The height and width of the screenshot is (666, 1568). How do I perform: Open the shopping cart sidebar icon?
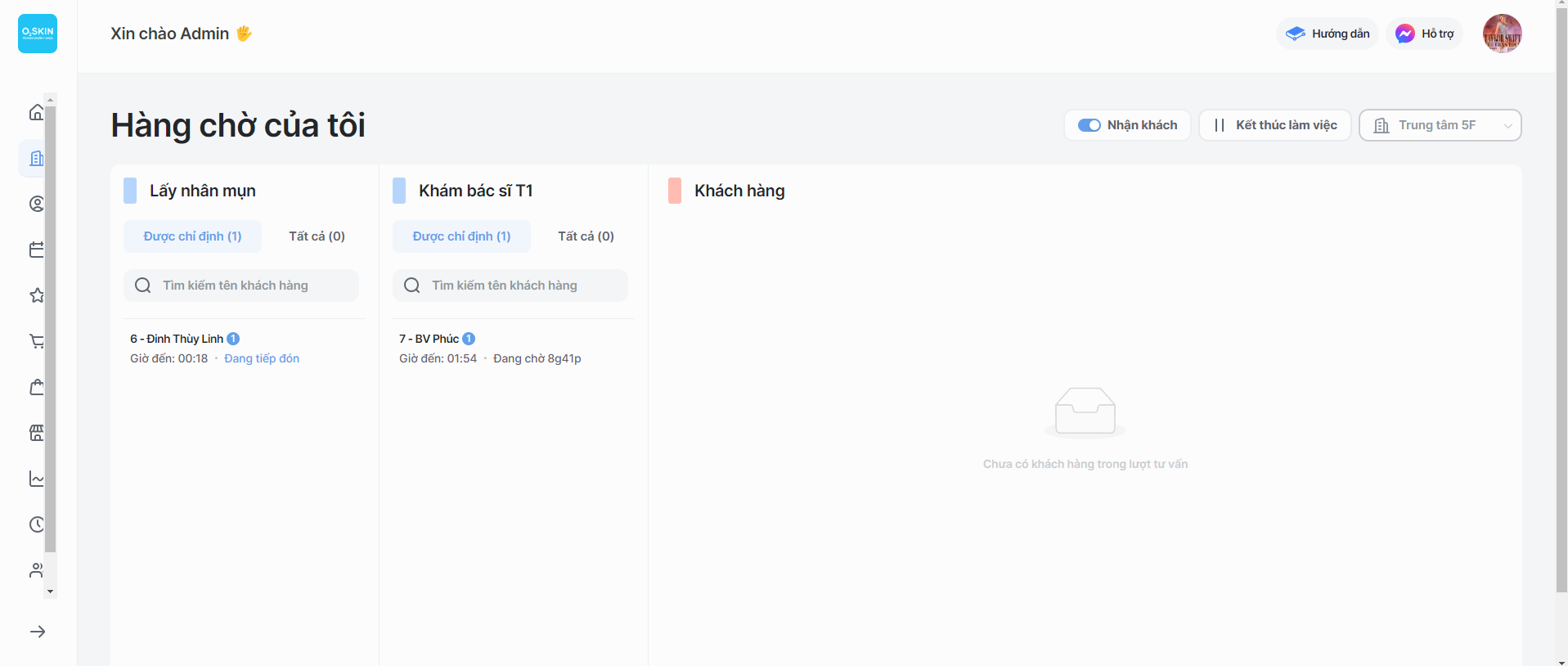tap(37, 341)
